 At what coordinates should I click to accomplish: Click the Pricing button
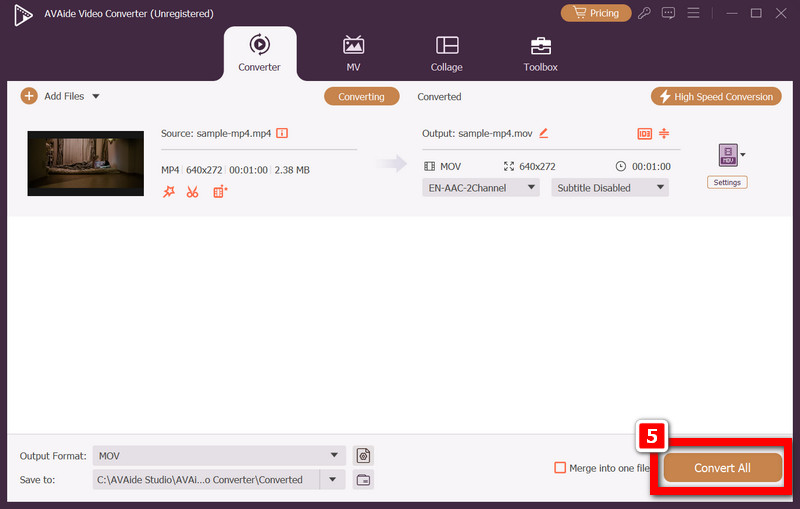point(596,13)
